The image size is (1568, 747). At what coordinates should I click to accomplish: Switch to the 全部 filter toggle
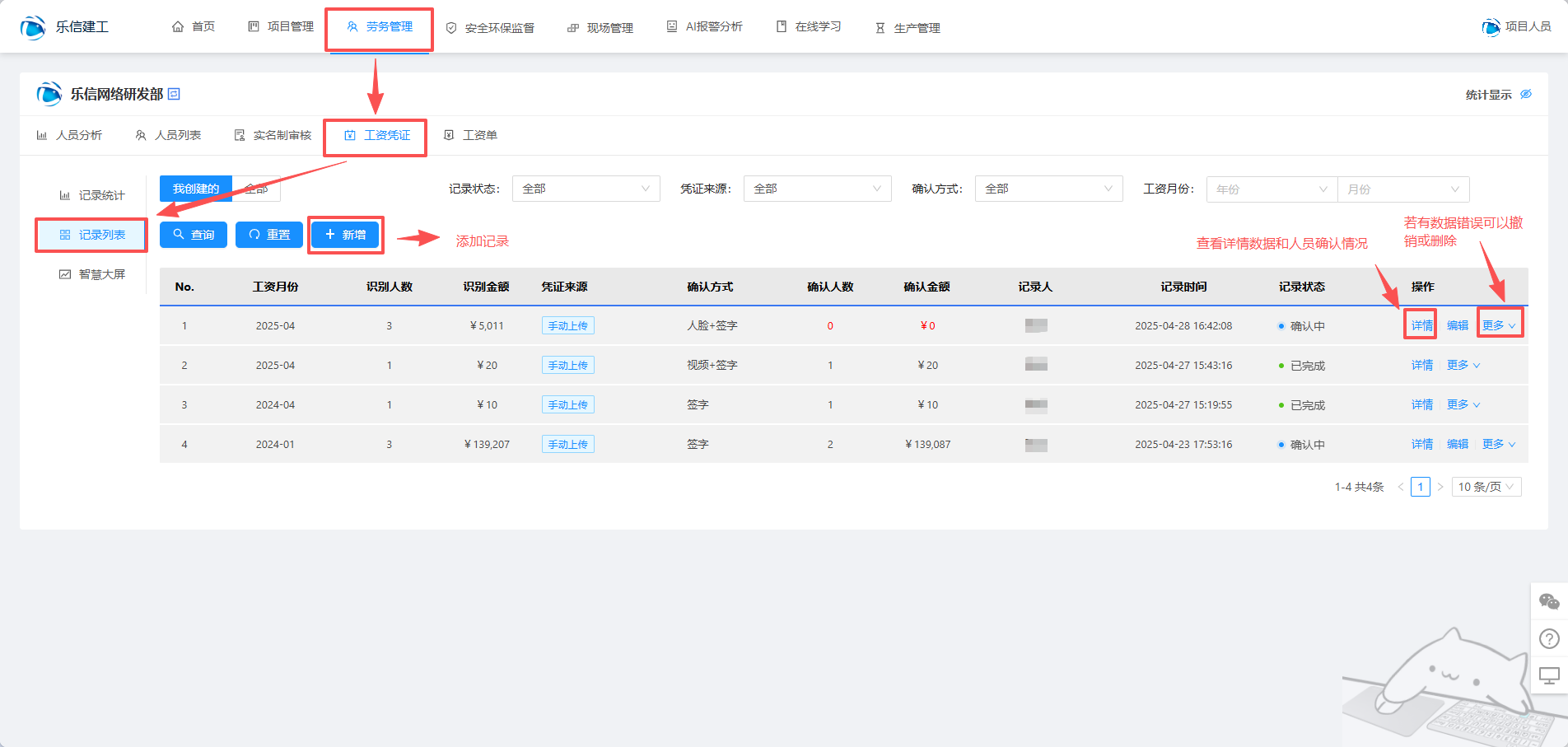pos(257,189)
